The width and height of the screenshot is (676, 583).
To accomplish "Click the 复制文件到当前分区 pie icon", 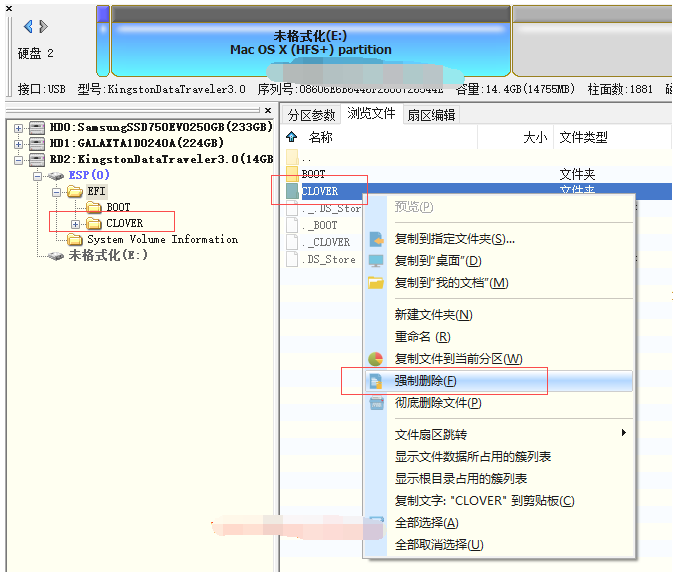I will 376,359.
